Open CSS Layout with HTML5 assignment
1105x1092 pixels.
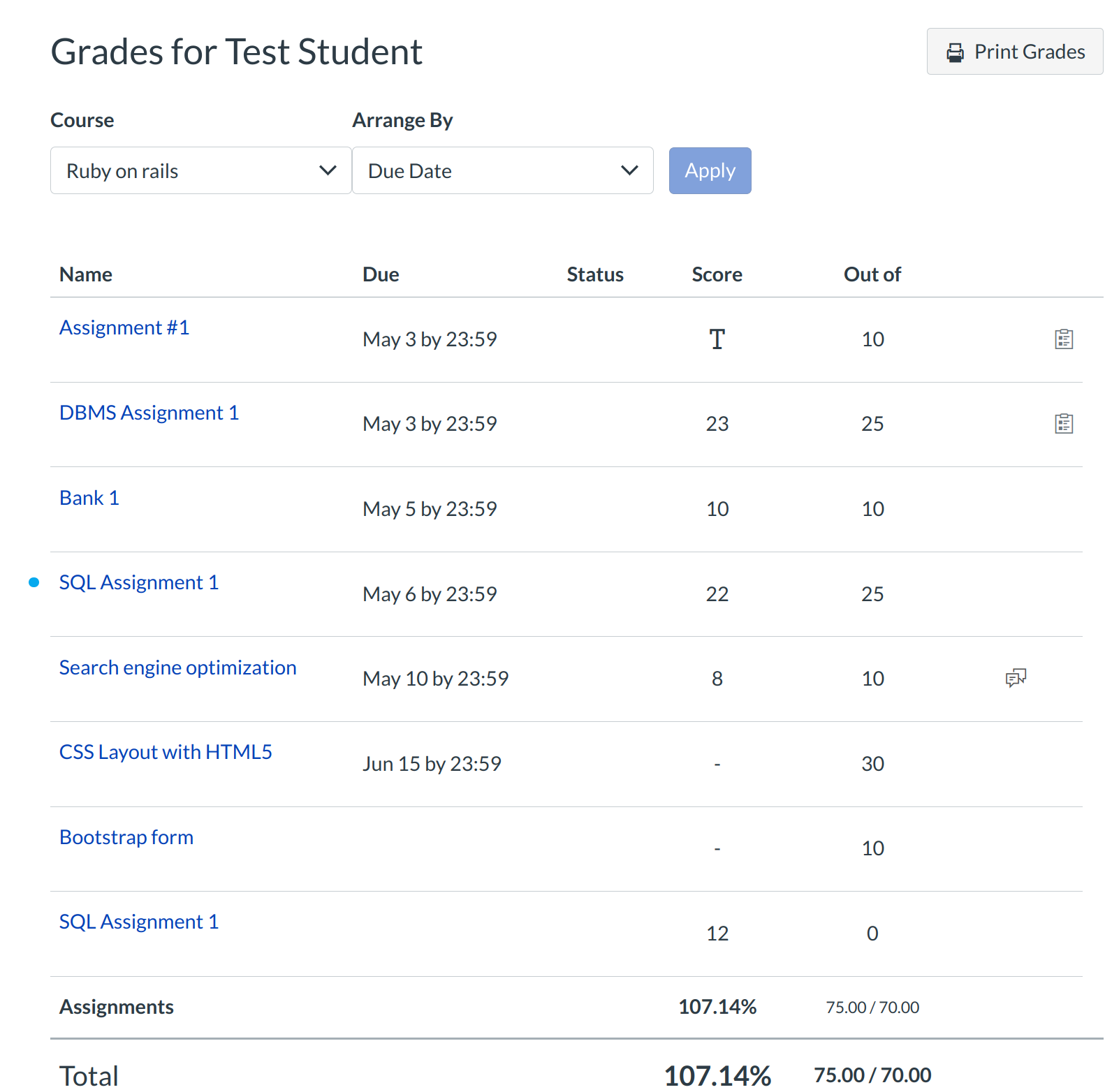pyautogui.click(x=166, y=752)
